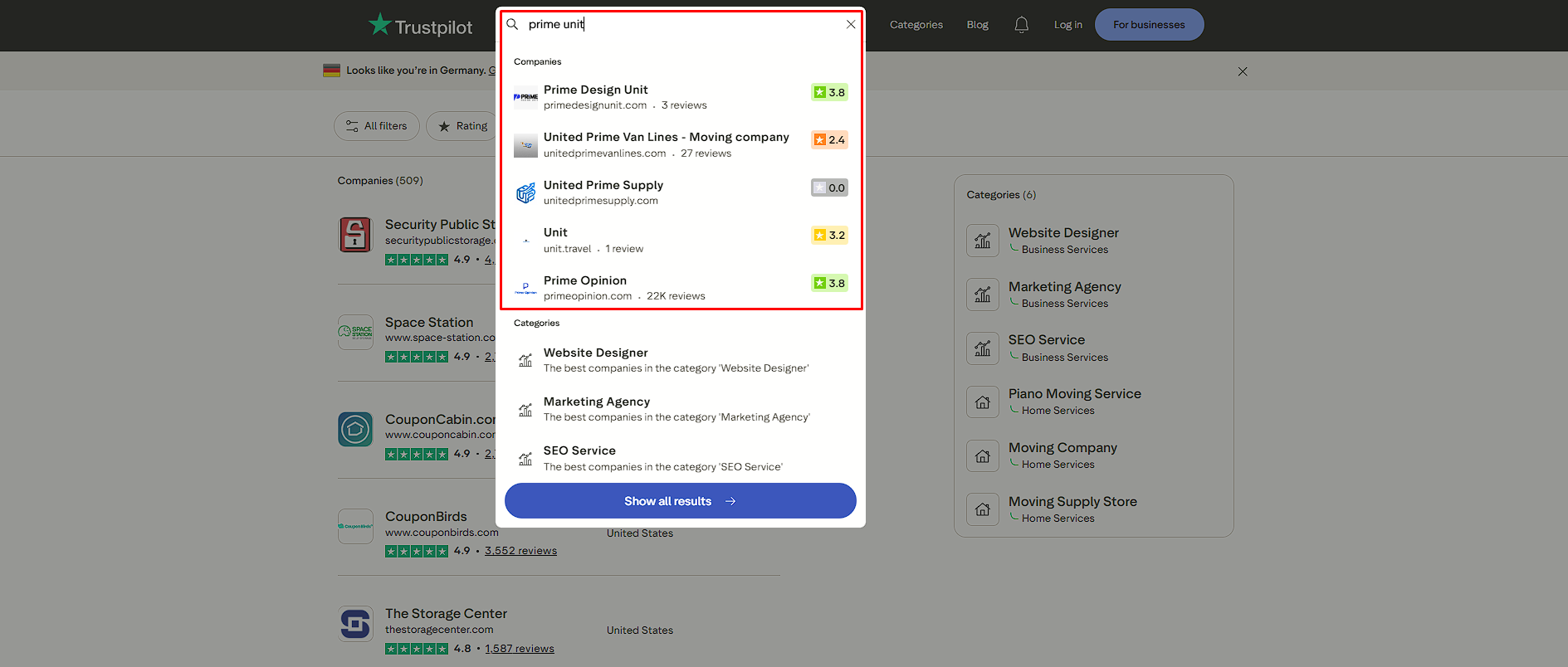1568x667 pixels.
Task: Click the notifications bell icon
Action: click(1021, 25)
